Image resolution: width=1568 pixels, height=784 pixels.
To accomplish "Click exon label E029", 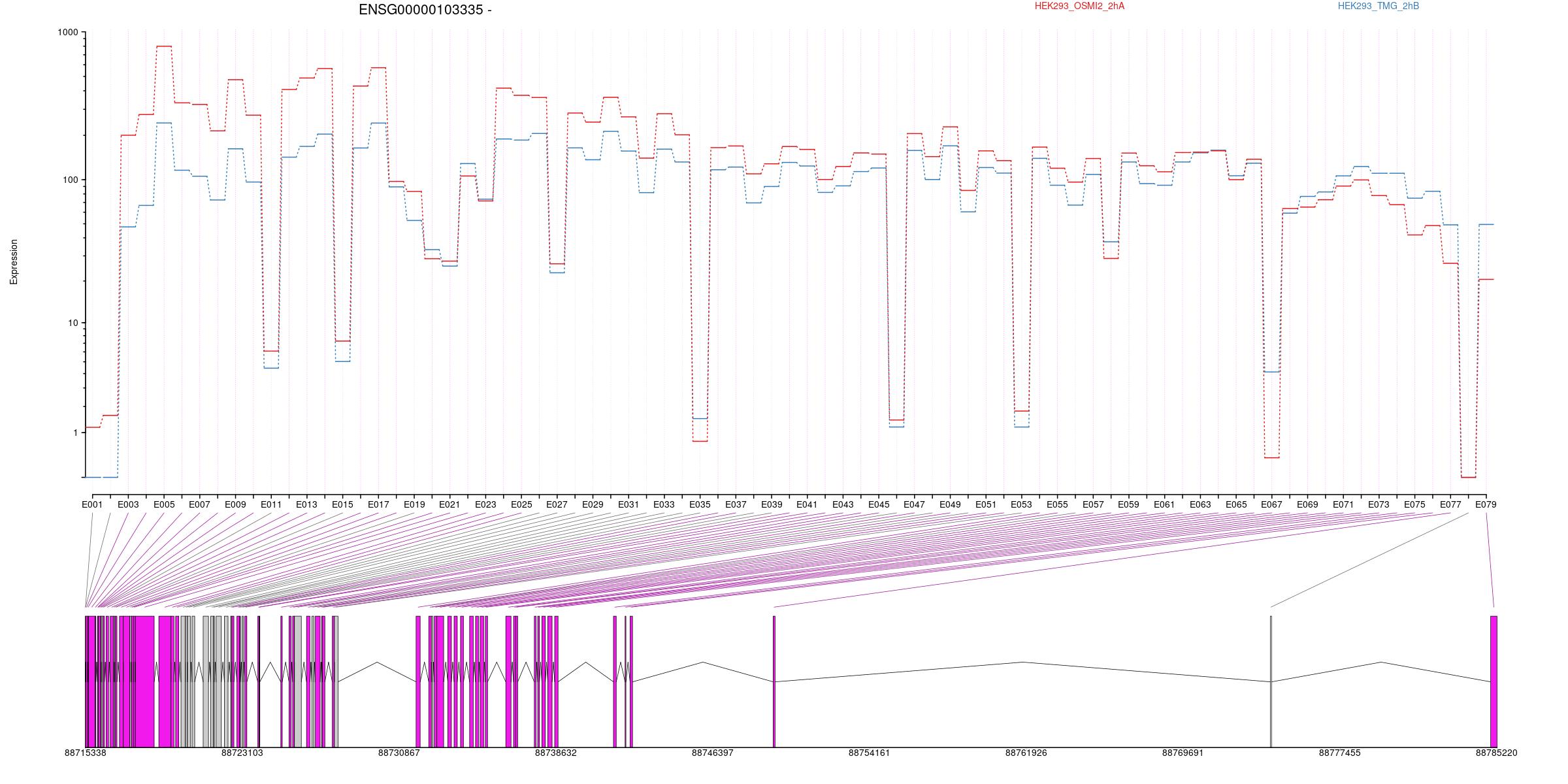I will (593, 504).
